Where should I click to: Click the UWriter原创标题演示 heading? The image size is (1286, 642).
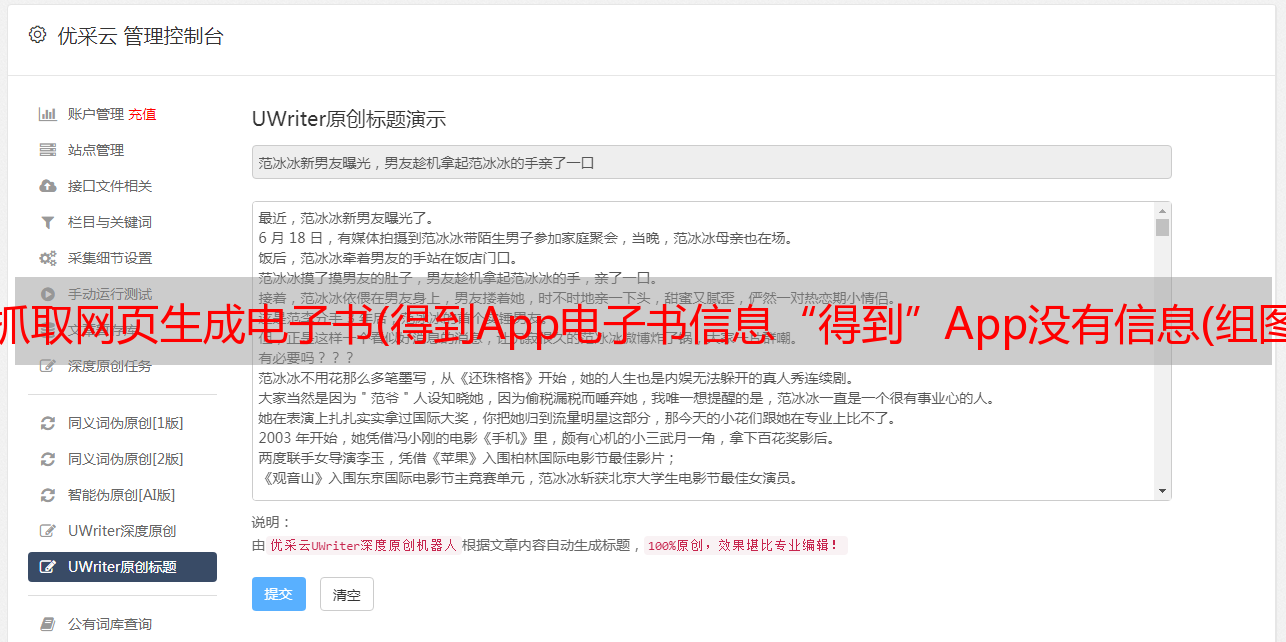click(x=349, y=119)
